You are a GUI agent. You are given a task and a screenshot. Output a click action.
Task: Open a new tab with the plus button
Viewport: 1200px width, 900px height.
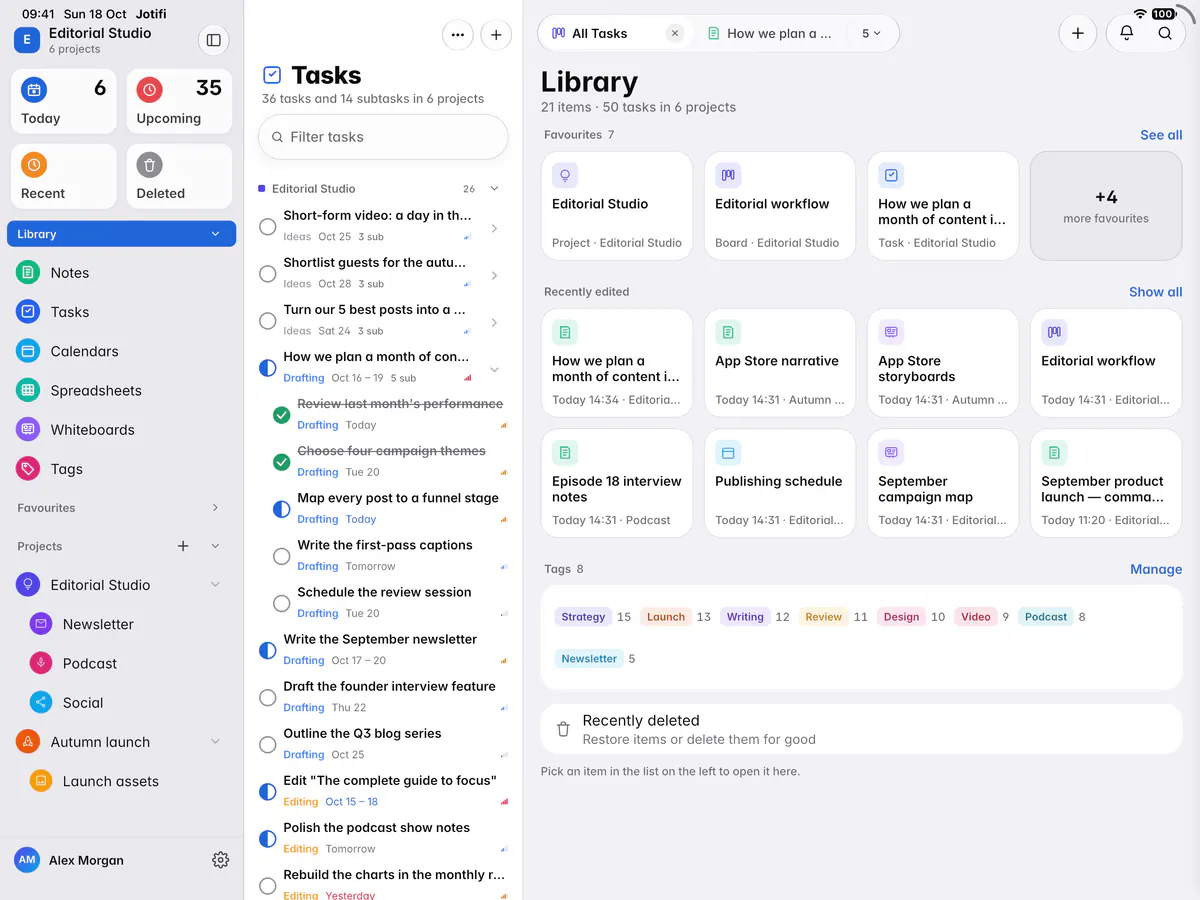[1078, 33]
